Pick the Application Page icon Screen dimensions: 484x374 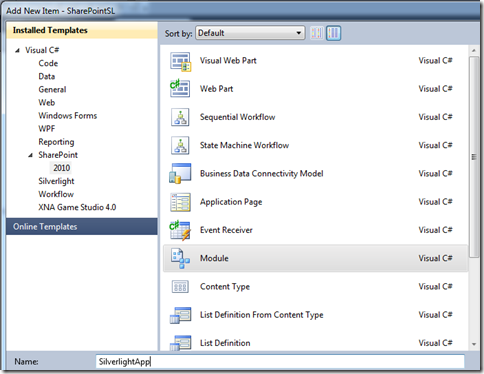click(x=180, y=202)
